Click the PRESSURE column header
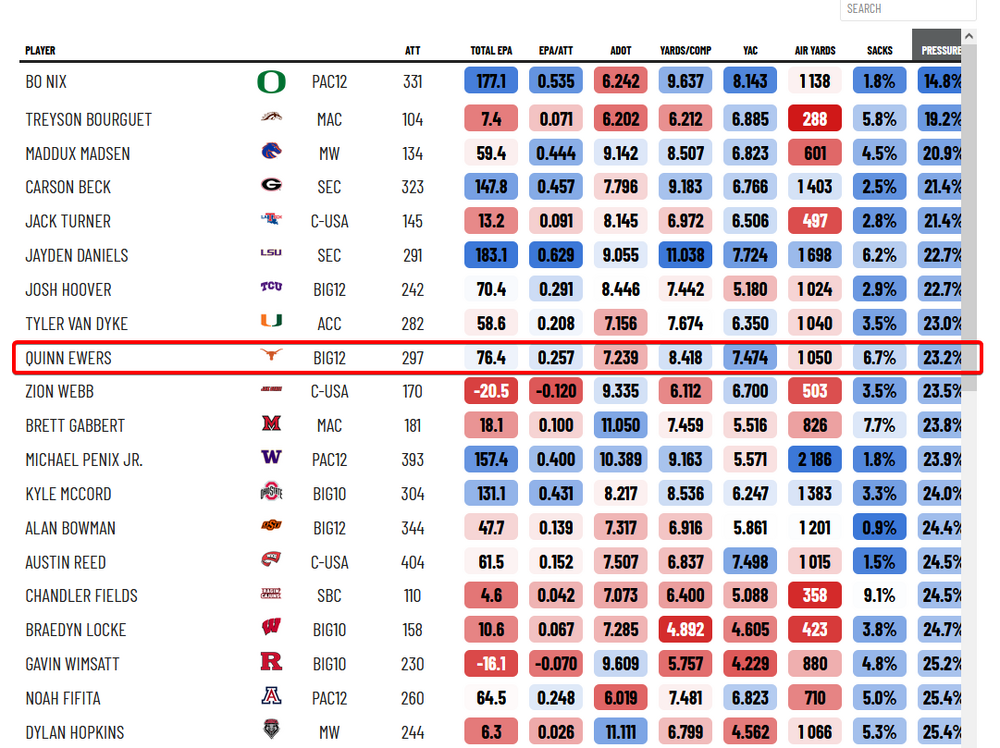Viewport: 1000px width, 748px height. tap(939, 50)
